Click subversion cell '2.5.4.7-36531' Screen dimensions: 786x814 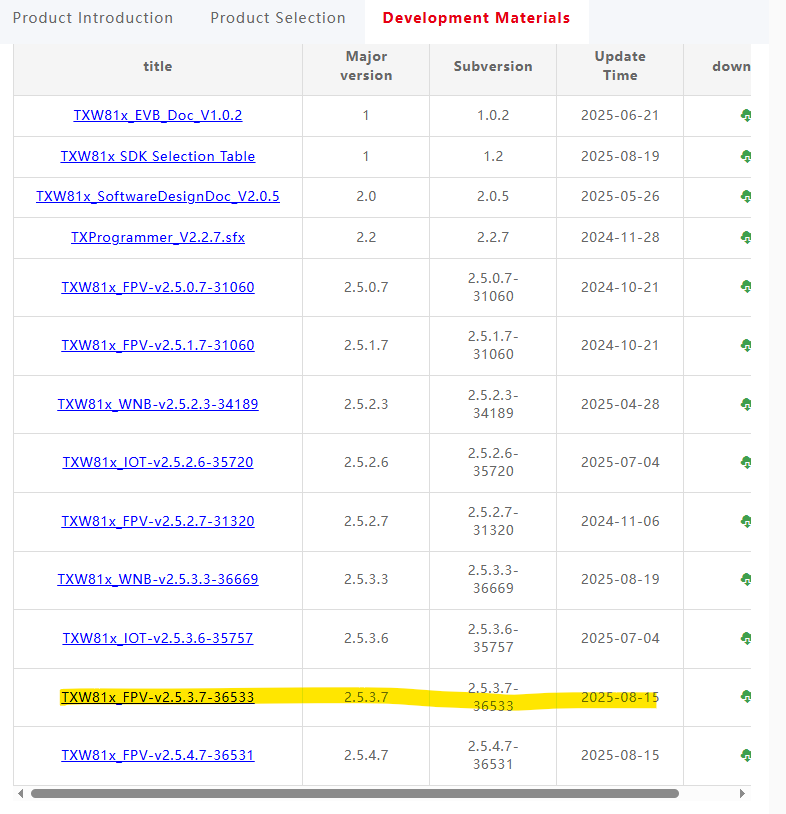[x=493, y=755]
